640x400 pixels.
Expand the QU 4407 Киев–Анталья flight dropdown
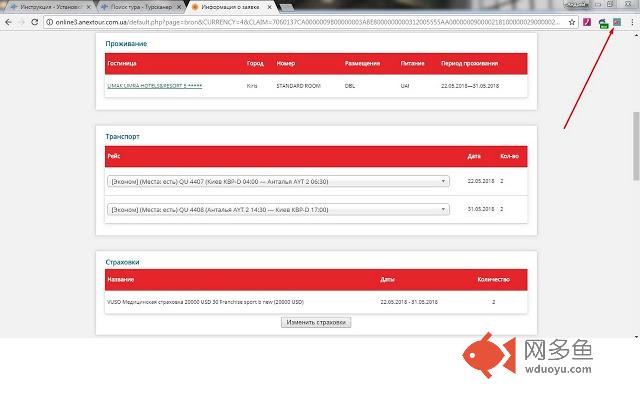click(x=278, y=181)
